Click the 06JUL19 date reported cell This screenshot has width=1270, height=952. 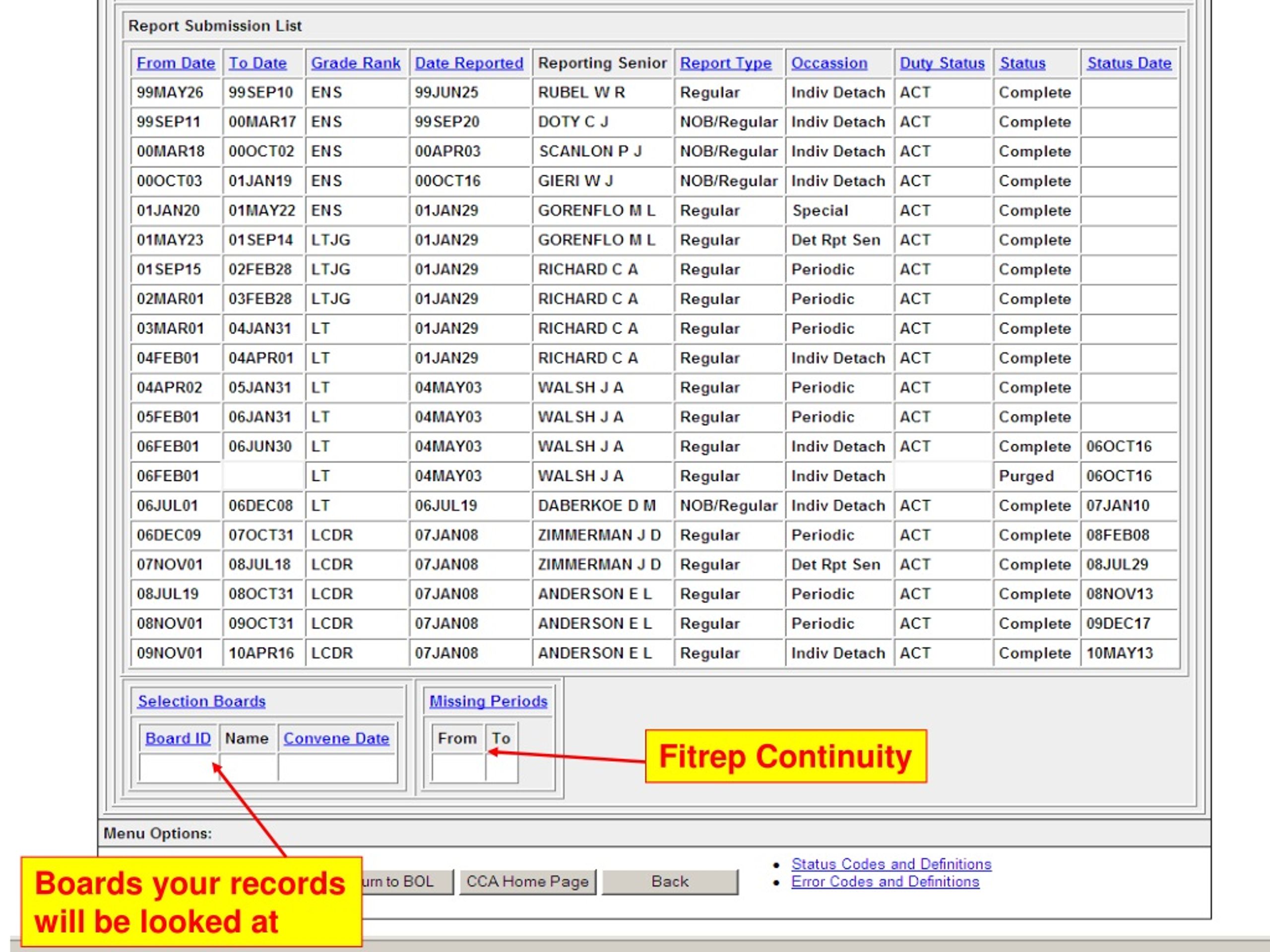coord(470,506)
